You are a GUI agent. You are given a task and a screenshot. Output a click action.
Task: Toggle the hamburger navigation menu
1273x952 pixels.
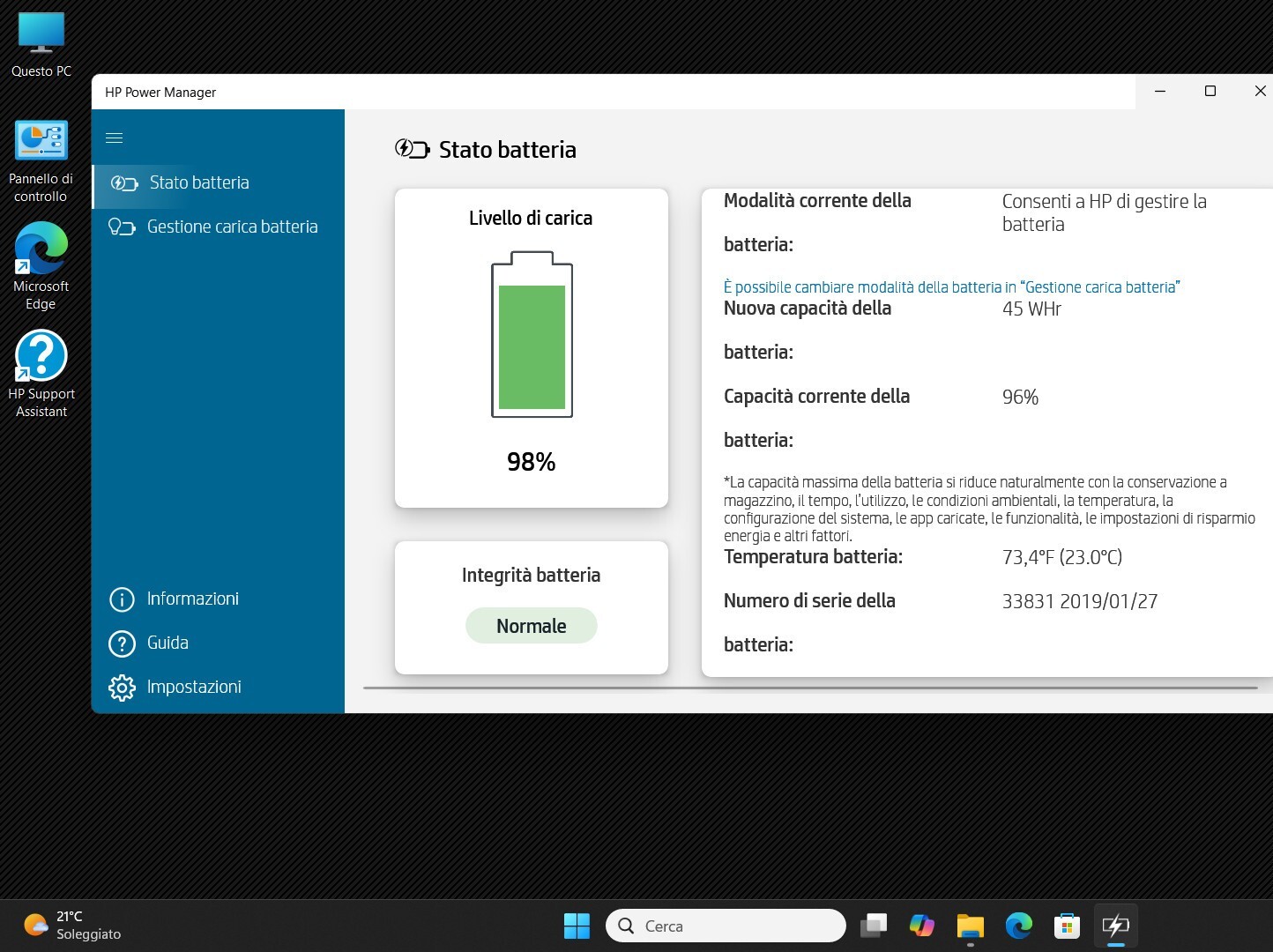(114, 138)
